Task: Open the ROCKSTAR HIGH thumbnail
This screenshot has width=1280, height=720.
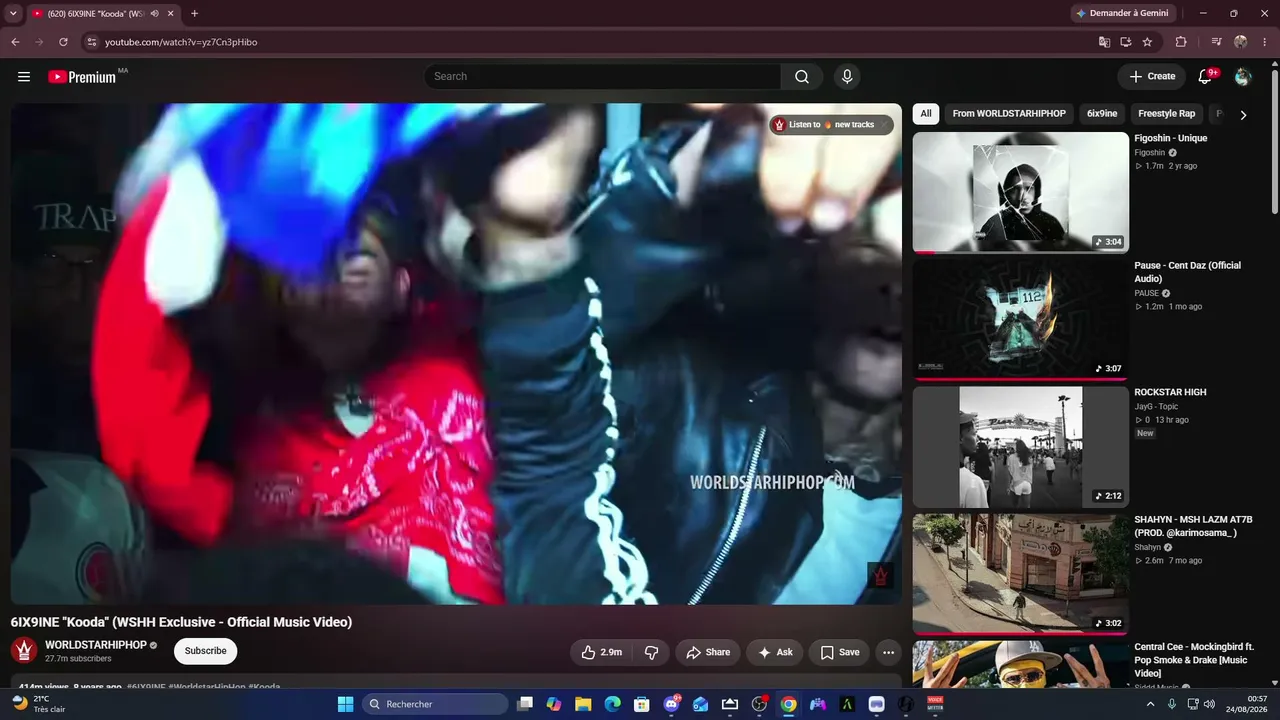Action: (1020, 447)
